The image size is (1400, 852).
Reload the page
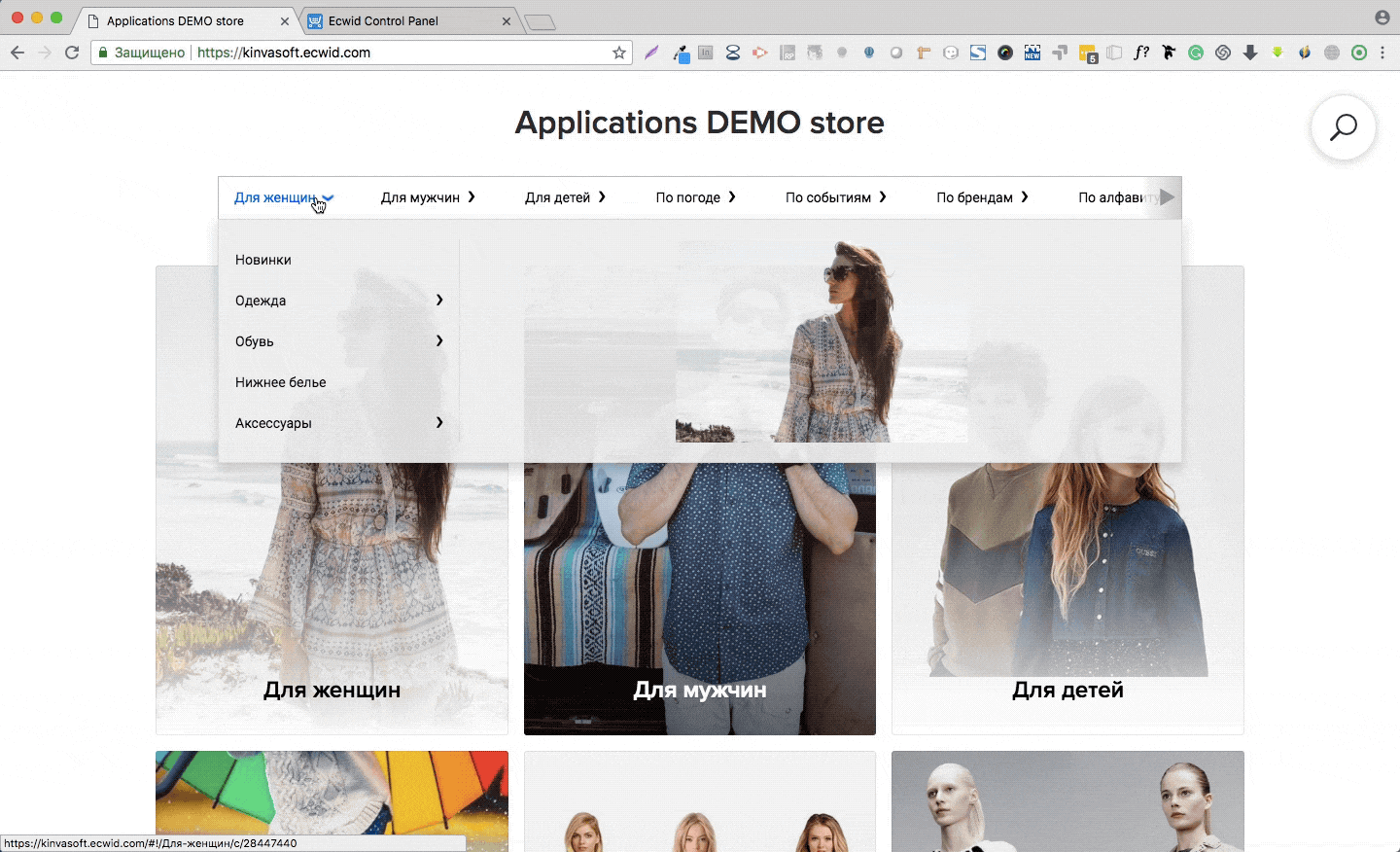72,53
